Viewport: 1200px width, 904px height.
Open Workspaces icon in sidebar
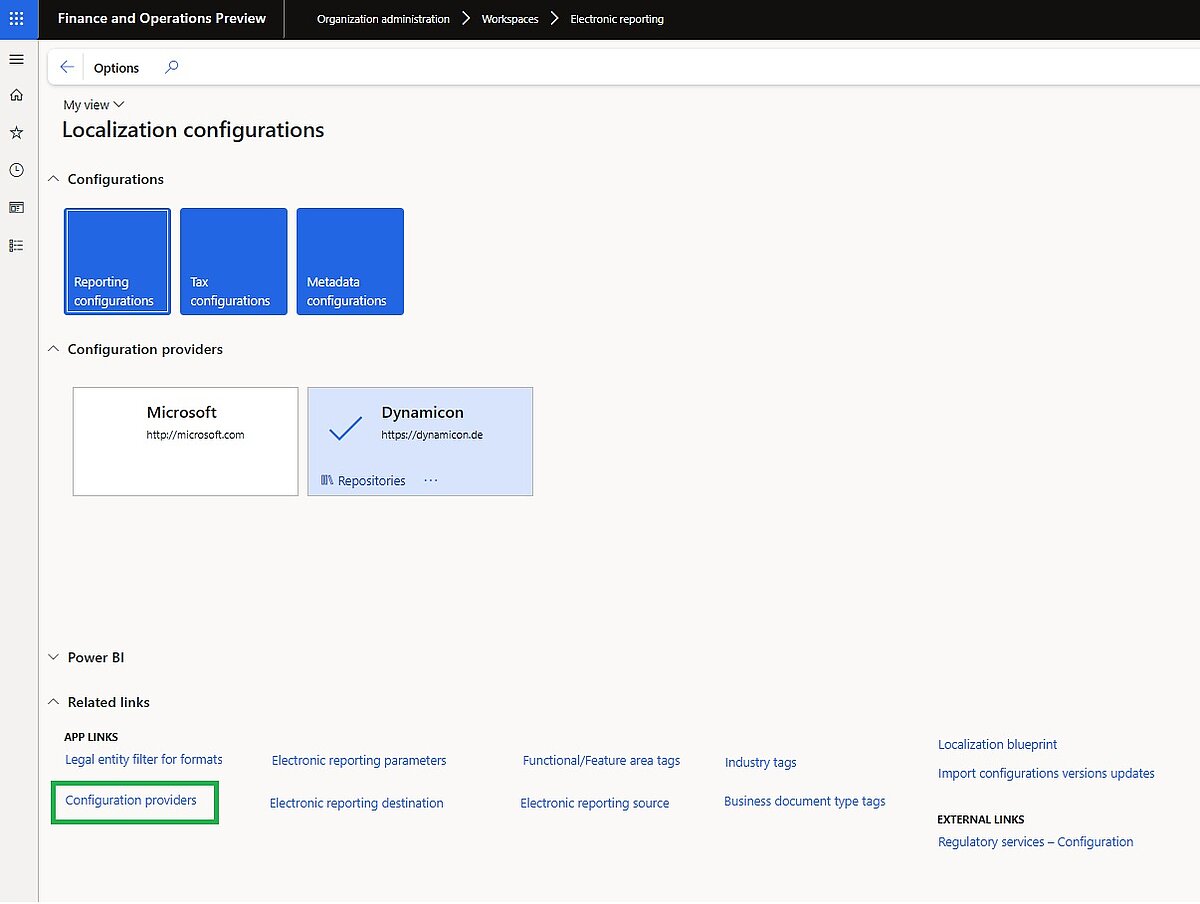pos(16,207)
